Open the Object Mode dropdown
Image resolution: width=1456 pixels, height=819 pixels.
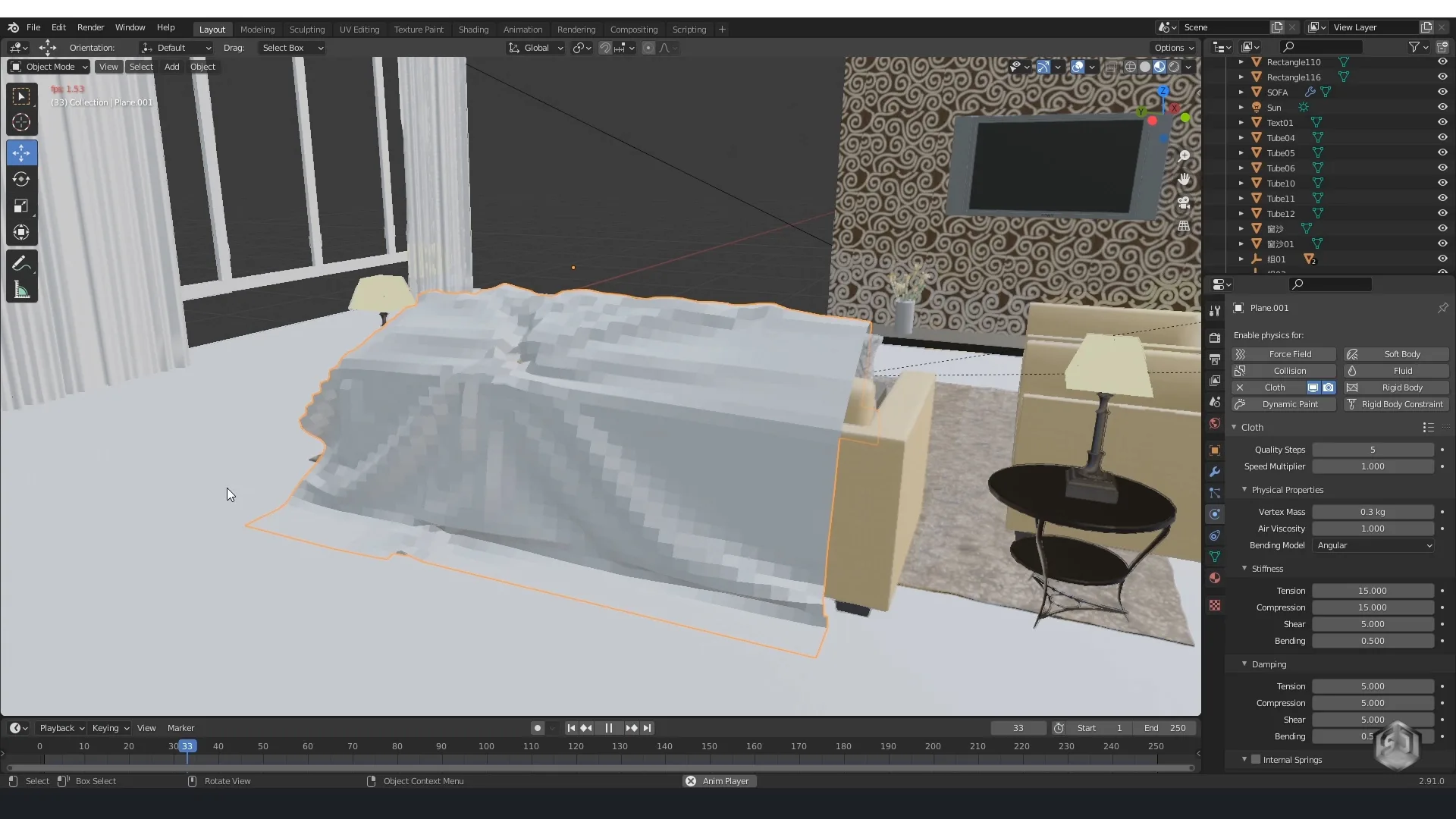[49, 67]
